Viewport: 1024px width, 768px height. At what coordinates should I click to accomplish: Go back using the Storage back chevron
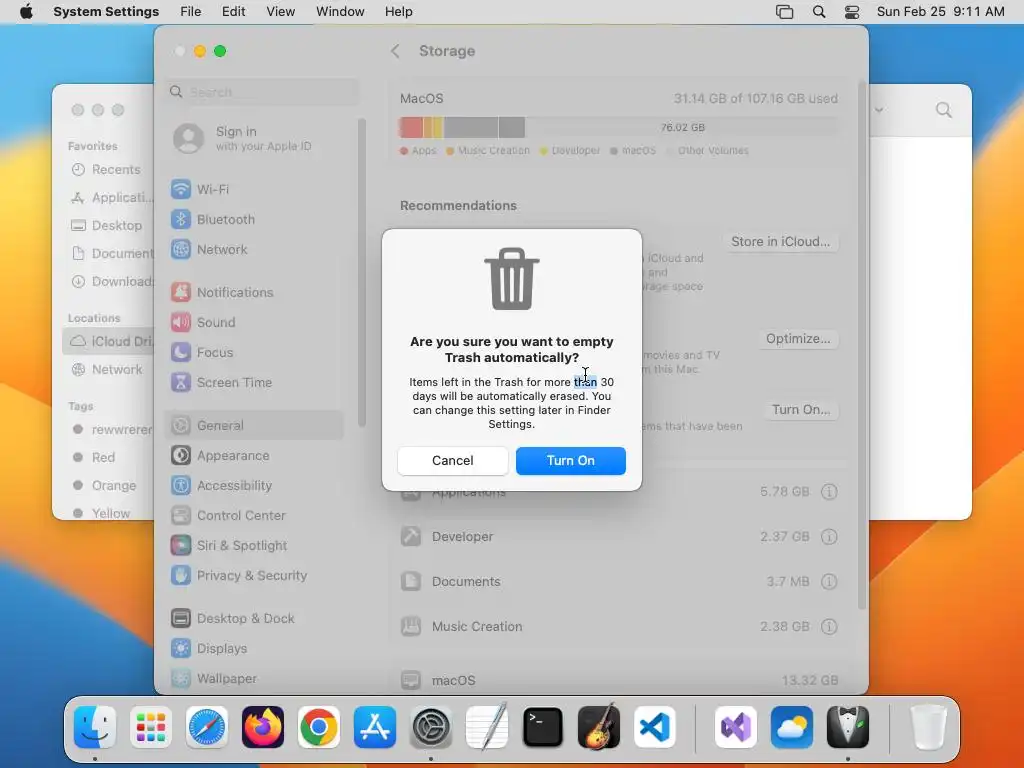click(x=395, y=51)
